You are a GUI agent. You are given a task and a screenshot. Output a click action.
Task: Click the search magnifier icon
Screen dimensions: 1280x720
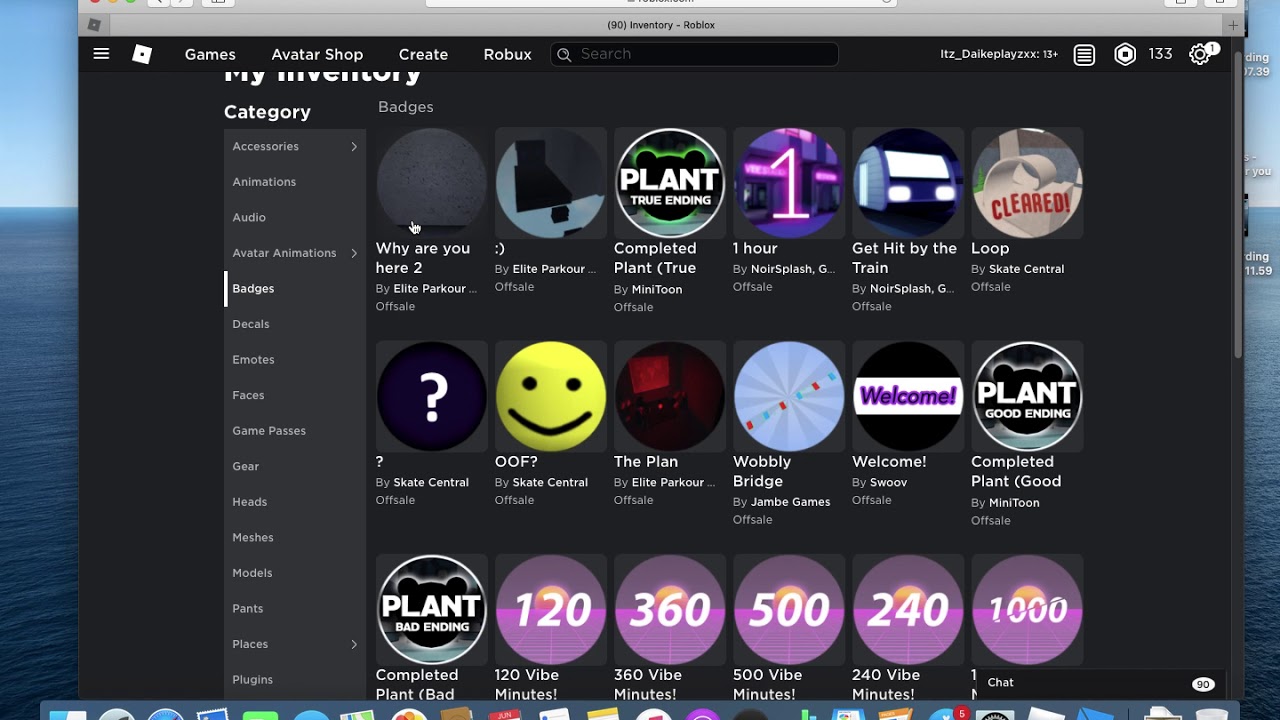pyautogui.click(x=564, y=54)
